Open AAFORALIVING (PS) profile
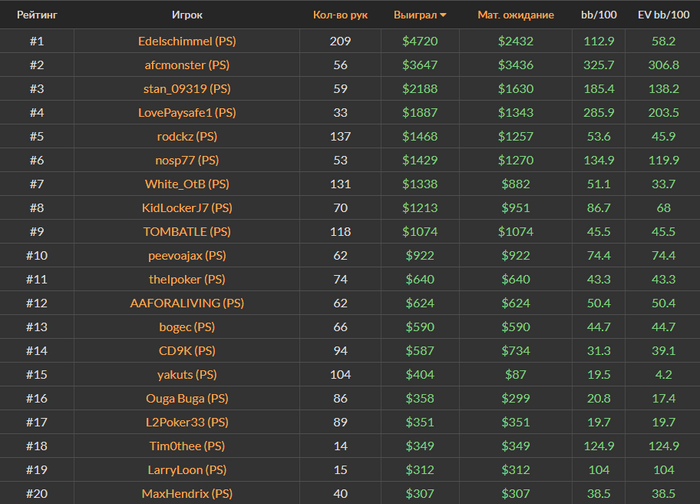The height and width of the screenshot is (504, 700). click(x=186, y=303)
